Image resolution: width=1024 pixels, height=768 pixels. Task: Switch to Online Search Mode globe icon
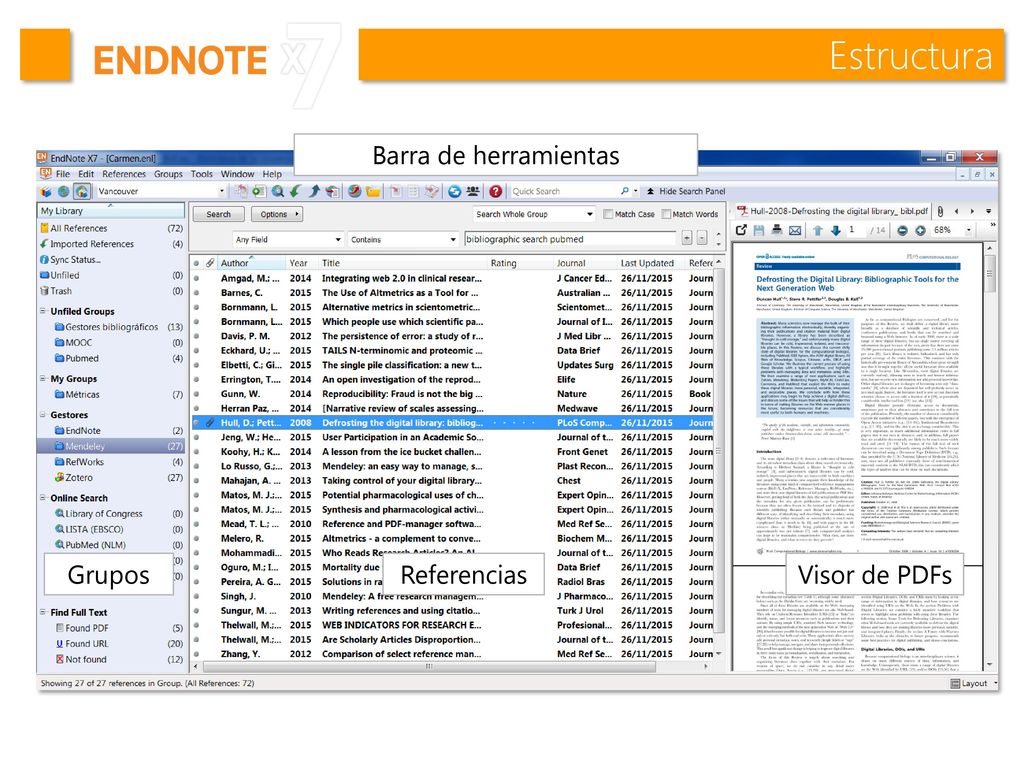pos(63,191)
